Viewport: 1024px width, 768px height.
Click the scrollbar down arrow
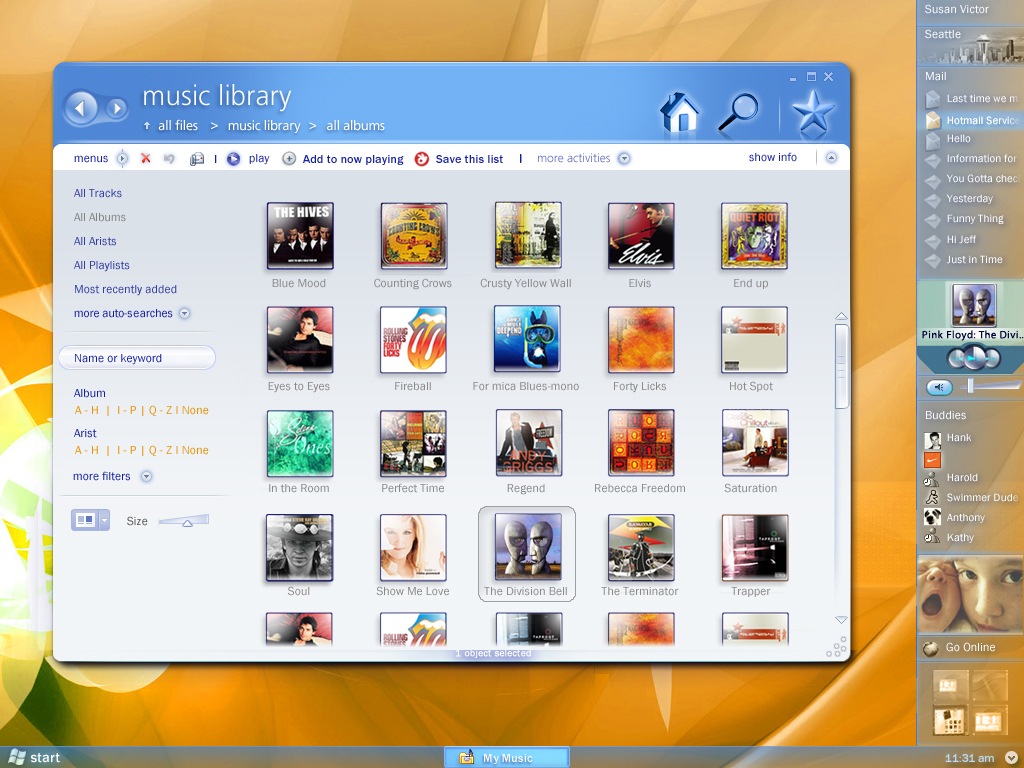(x=841, y=619)
